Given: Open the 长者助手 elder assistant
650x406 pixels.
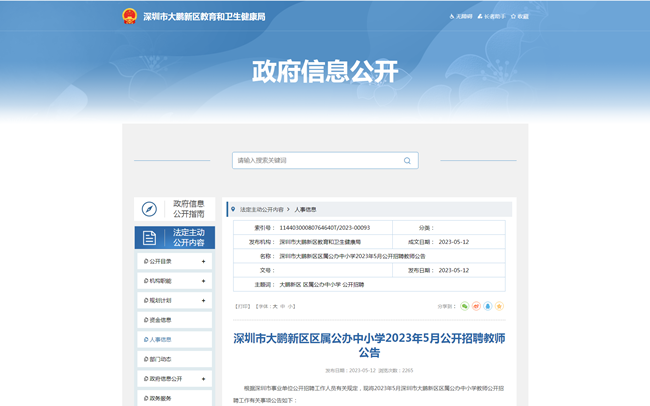Looking at the screenshot, I should click(x=491, y=17).
